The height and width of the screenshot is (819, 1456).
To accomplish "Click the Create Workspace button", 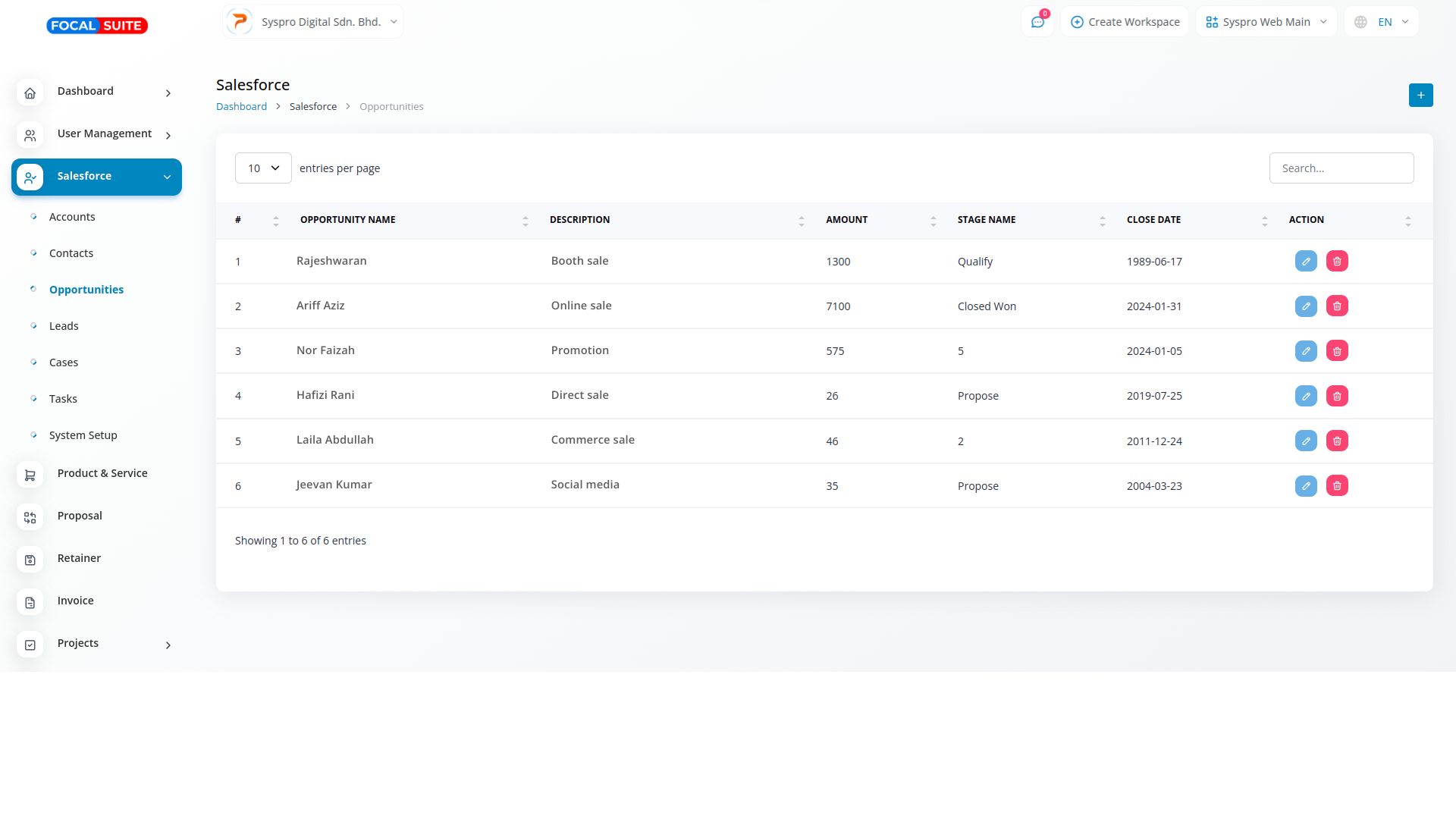I will point(1125,22).
